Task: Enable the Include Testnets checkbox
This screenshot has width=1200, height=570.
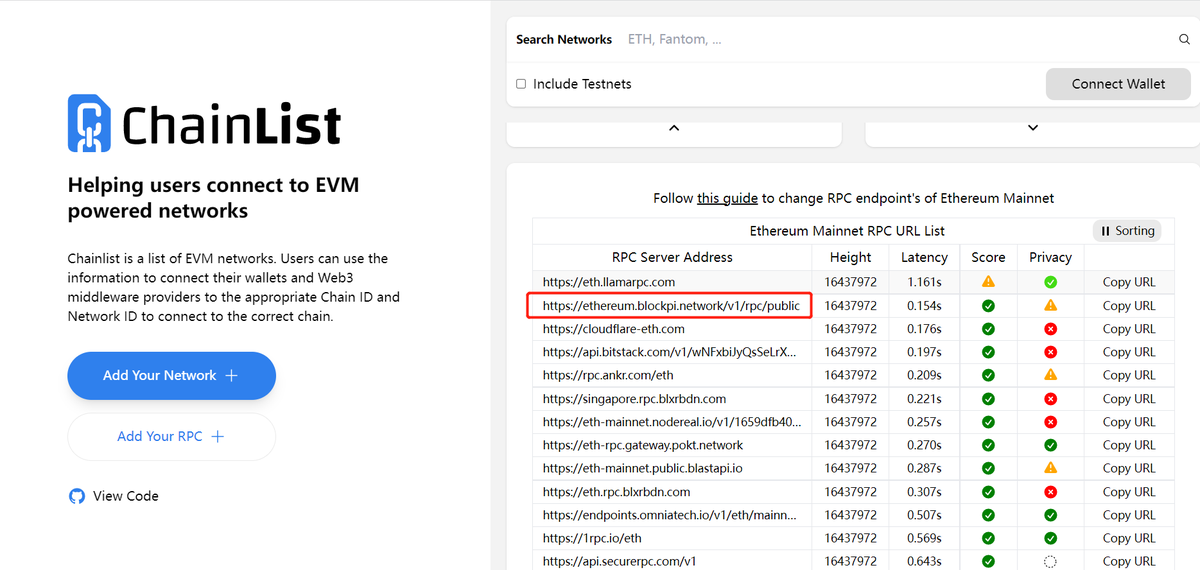Action: (x=521, y=84)
